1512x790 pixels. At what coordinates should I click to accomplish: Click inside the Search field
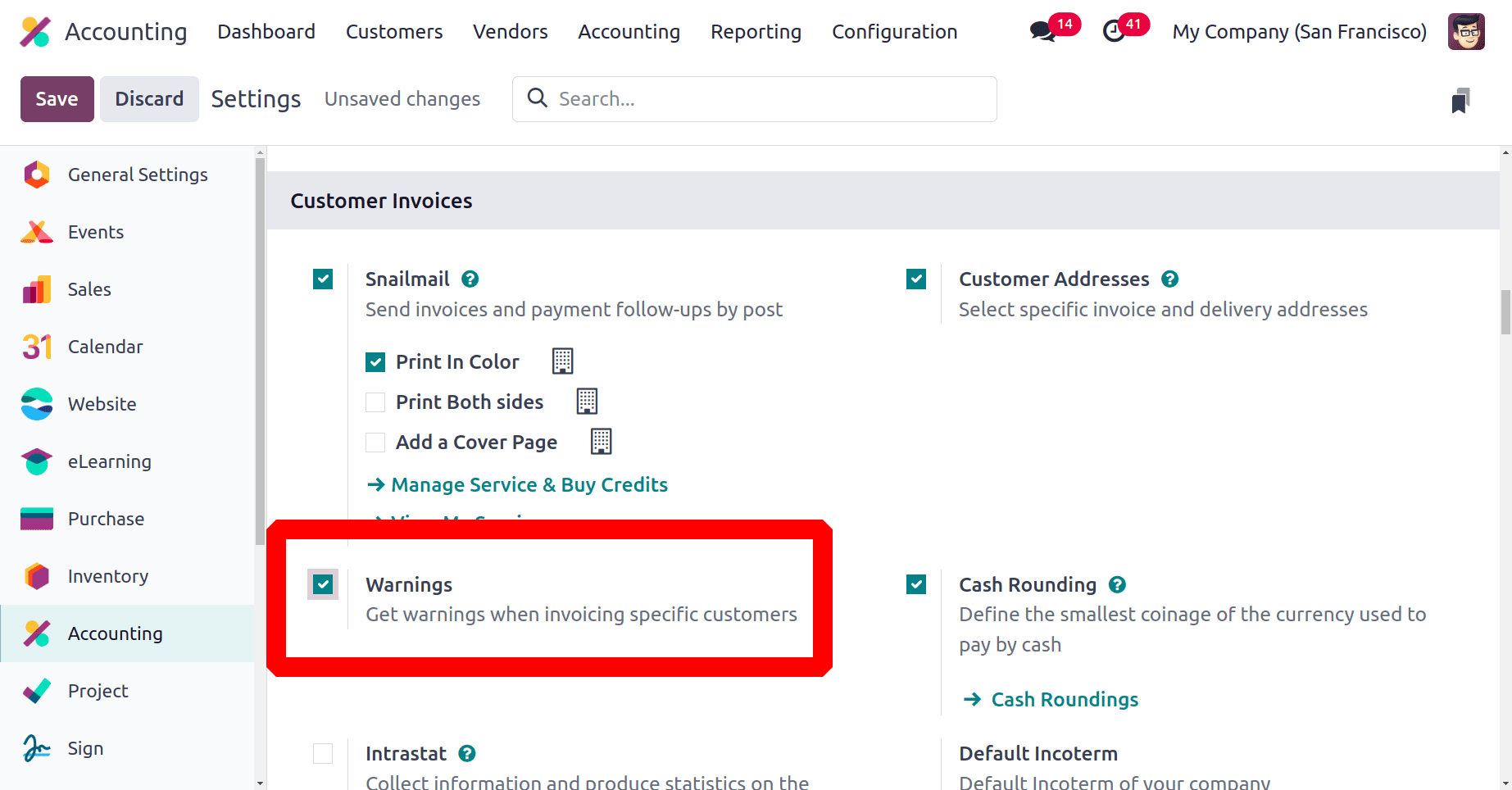tap(754, 98)
